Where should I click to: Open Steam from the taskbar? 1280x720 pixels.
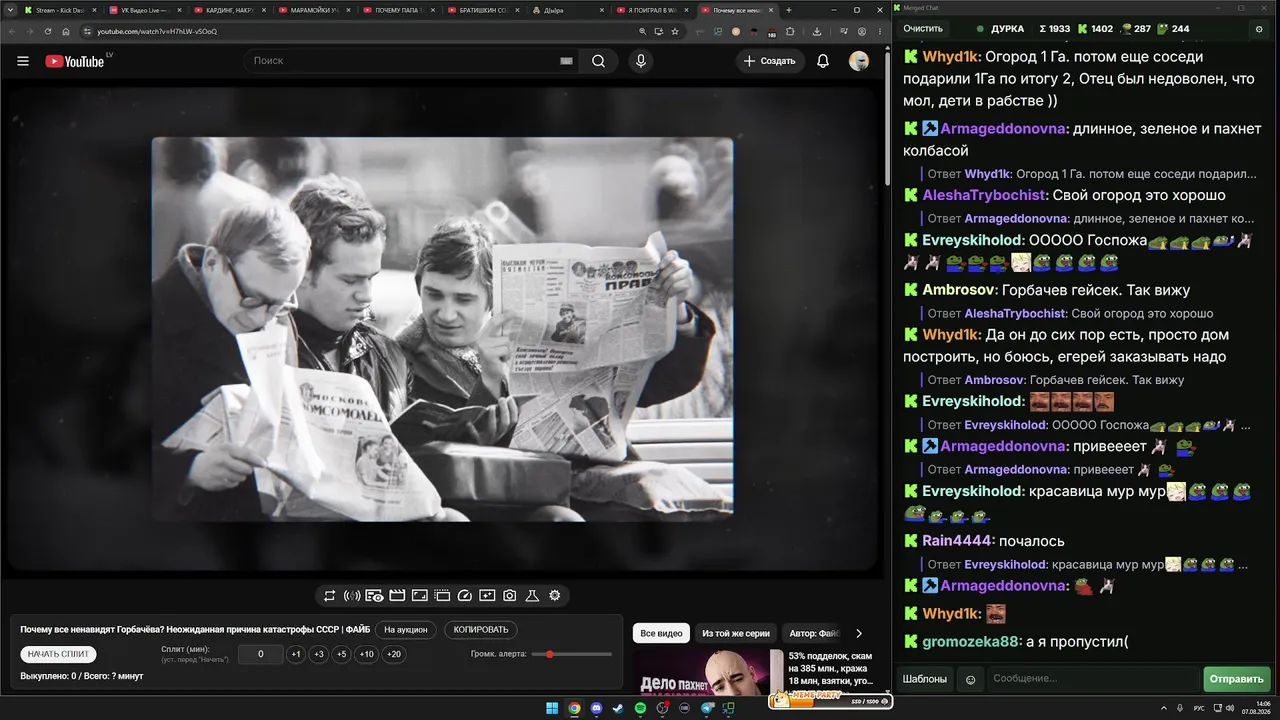618,708
